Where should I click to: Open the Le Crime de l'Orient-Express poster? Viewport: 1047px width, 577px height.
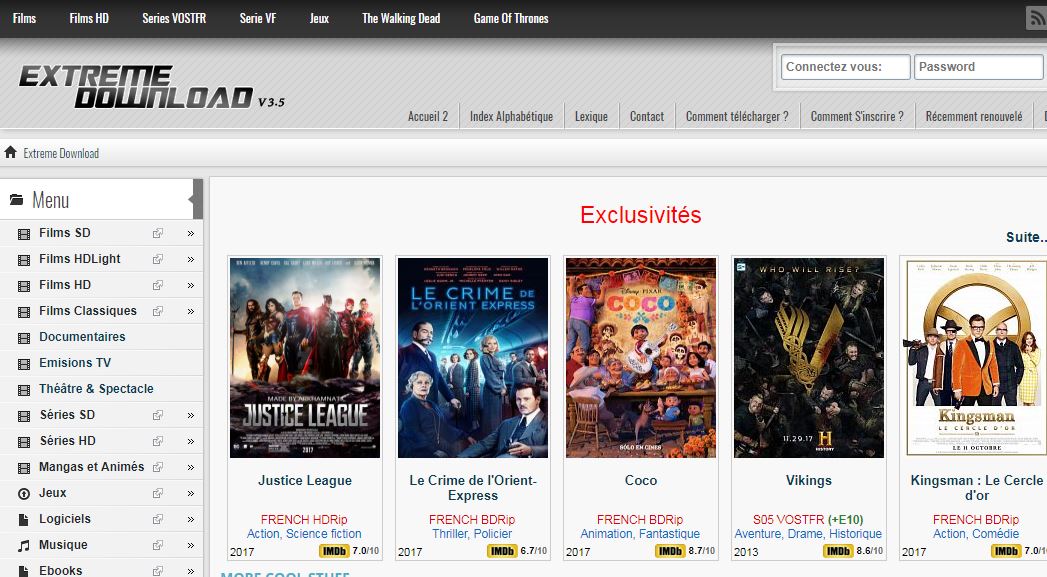pyautogui.click(x=473, y=358)
